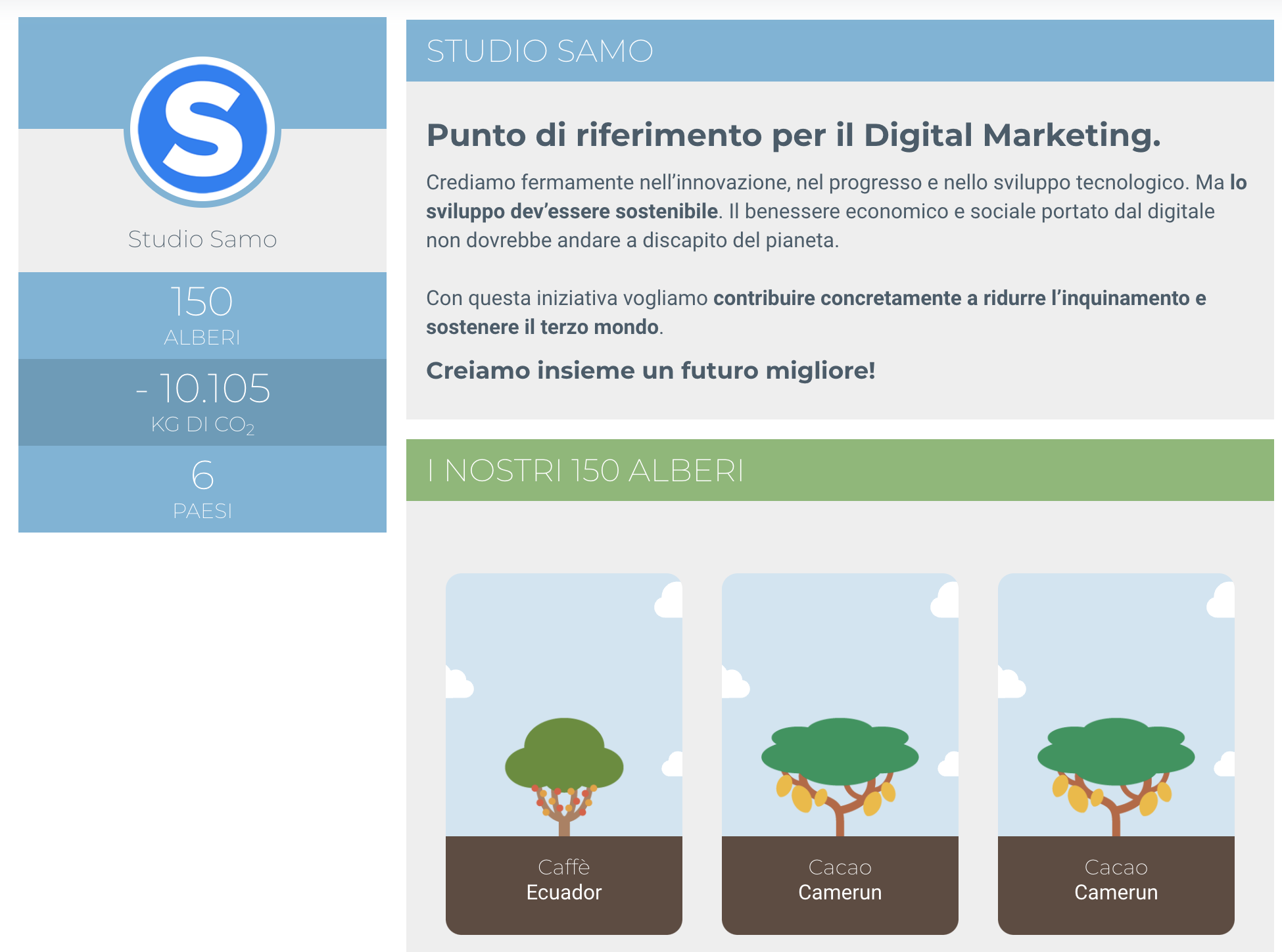
Task: Click bold text 'sviluppo dev'essere sostenibile'
Action: click(572, 211)
